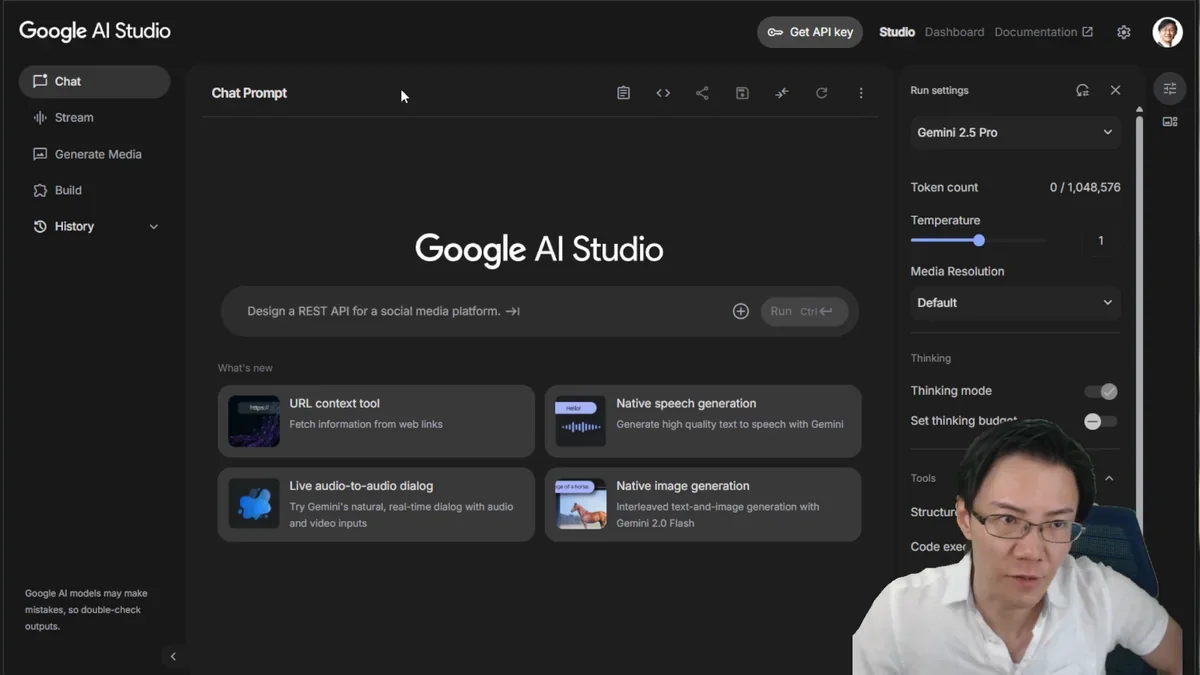This screenshot has width=1200, height=675.
Task: Click the save prompt icon
Action: [742, 93]
